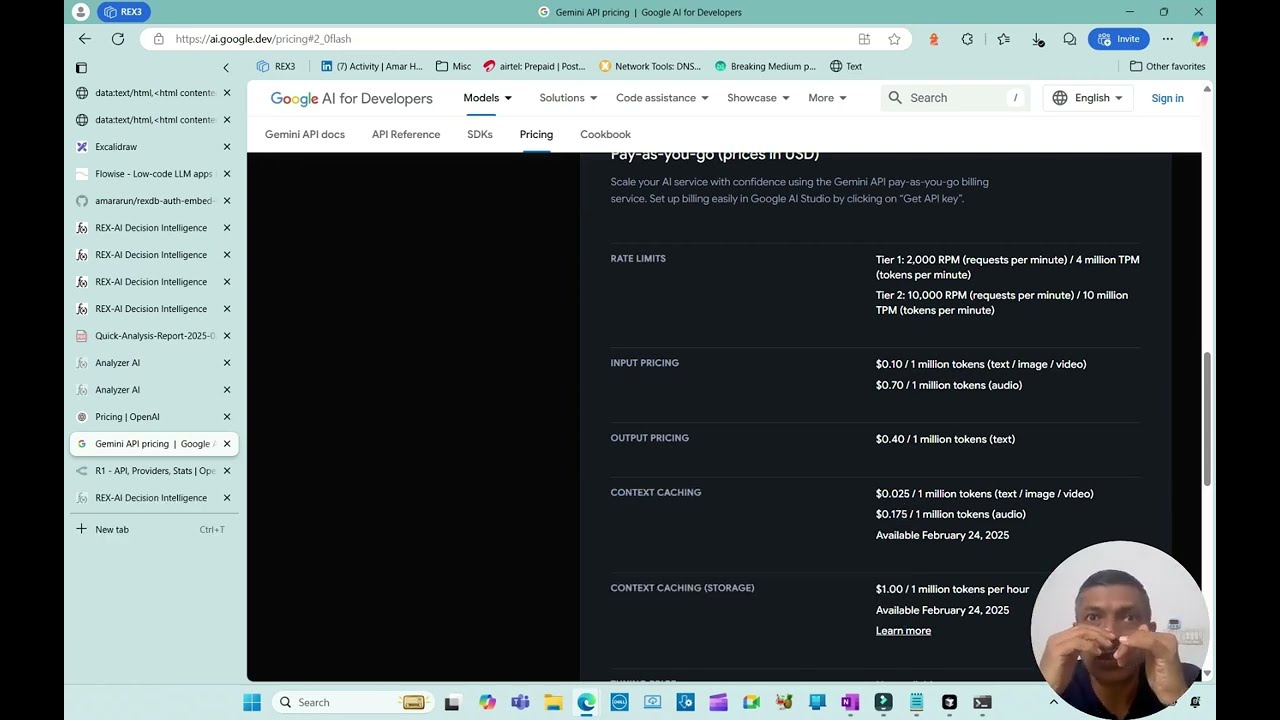Select the Pricing tab
Viewport: 1280px width, 720px height.
[536, 134]
